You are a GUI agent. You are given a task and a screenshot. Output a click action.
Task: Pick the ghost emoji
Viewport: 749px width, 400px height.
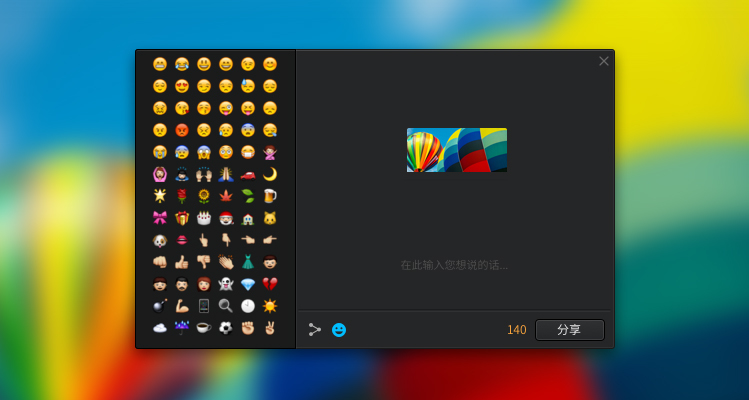(x=226, y=284)
